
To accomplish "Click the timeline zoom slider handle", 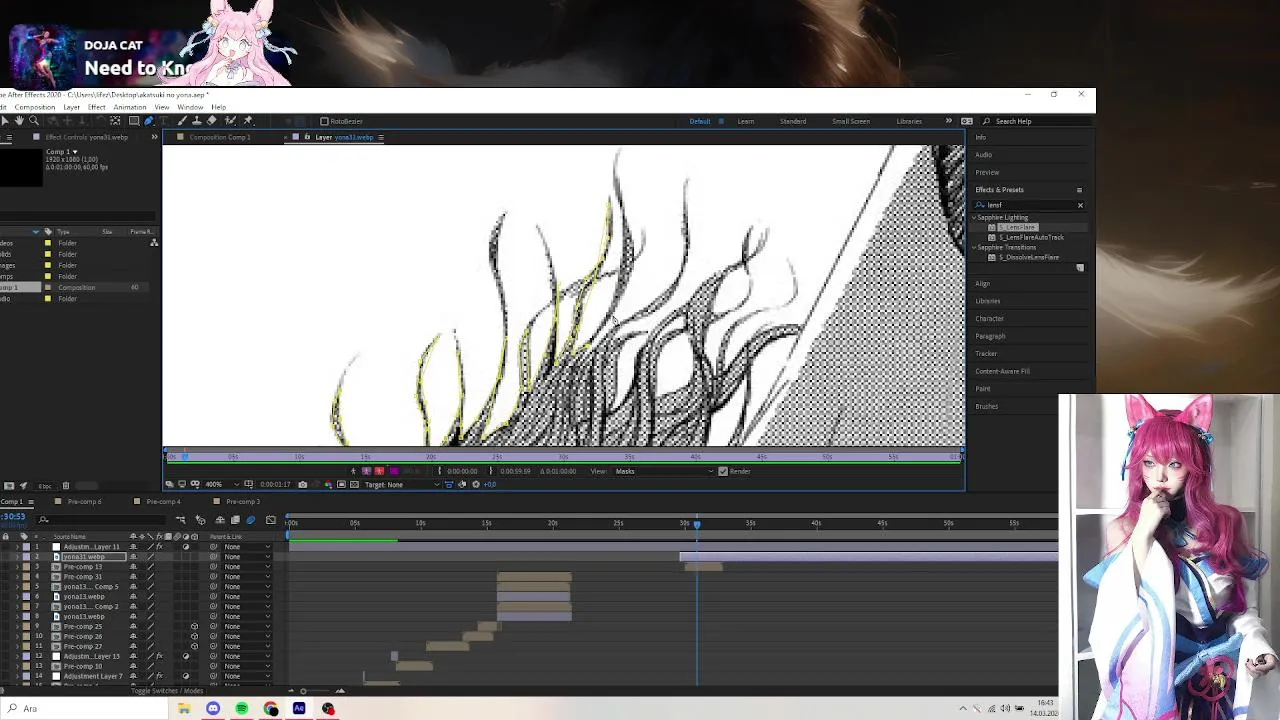I will coord(303,690).
